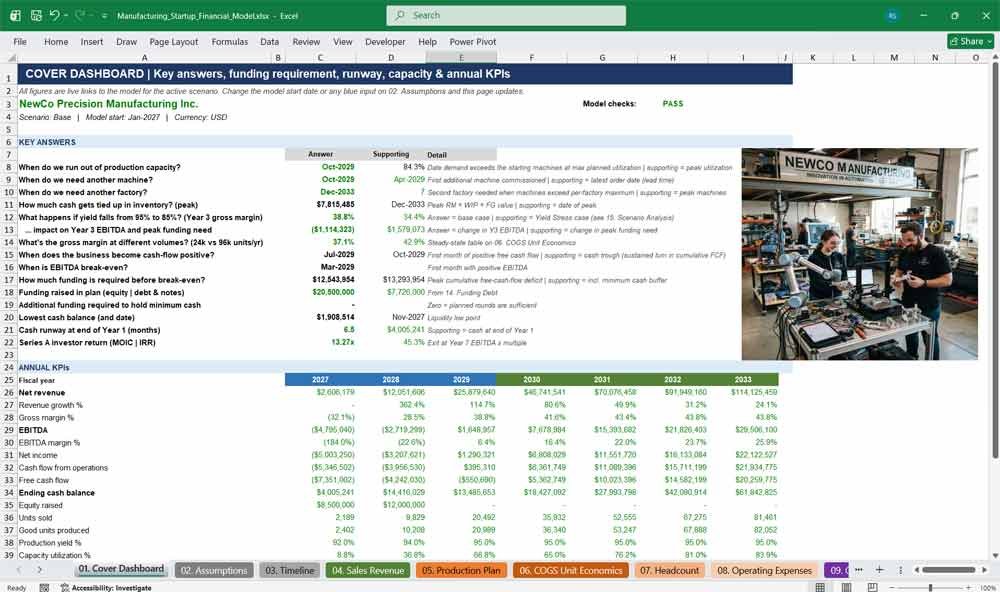Click the Save icon in Quick Access Toolbar
Viewport: 1000px width, 592px height.
(36, 15)
